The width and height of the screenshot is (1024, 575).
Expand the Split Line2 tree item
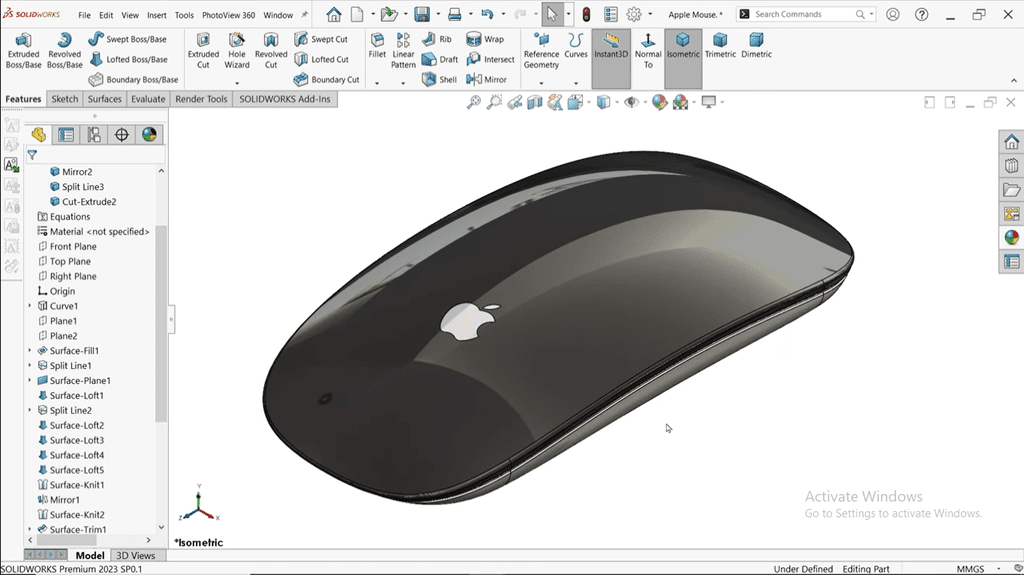click(29, 410)
